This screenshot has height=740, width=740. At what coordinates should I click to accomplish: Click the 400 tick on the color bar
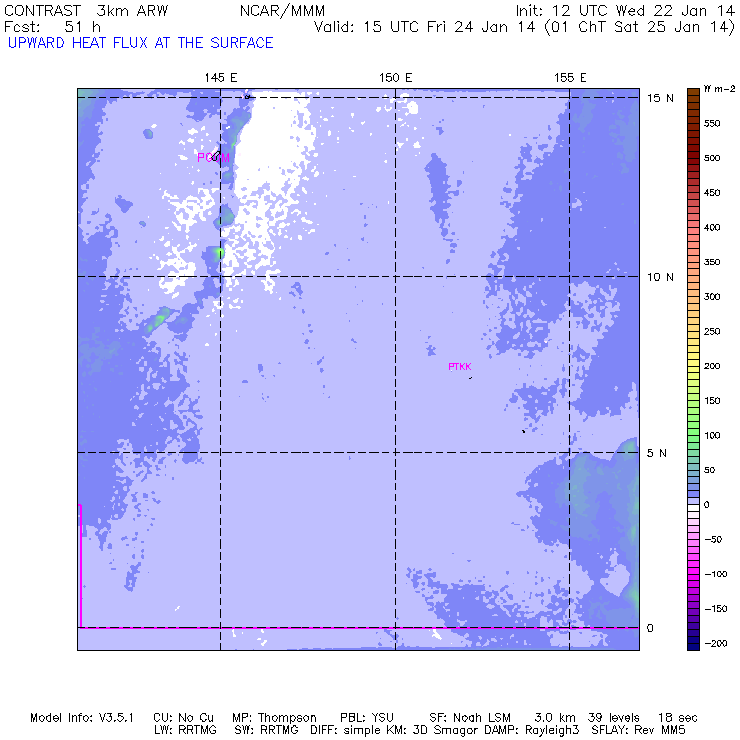pos(712,227)
